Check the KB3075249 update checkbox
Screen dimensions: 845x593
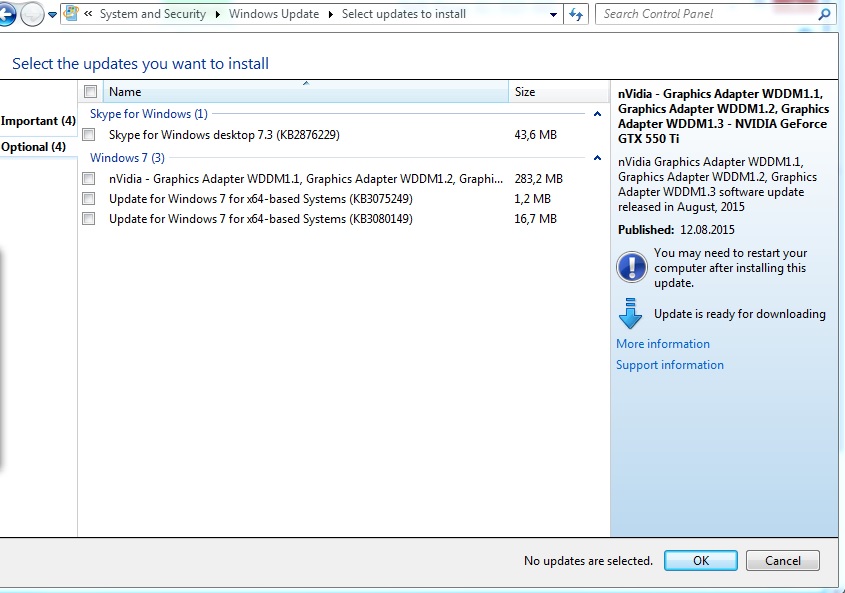89,198
